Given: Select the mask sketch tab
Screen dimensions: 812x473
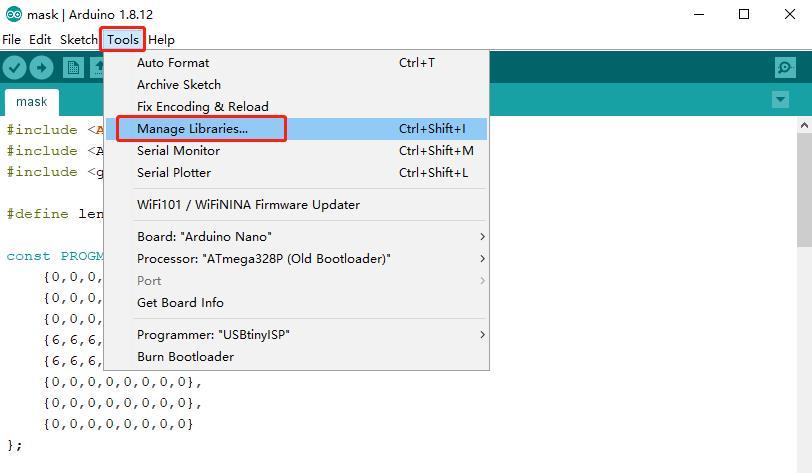Looking at the screenshot, I should 32,102.
